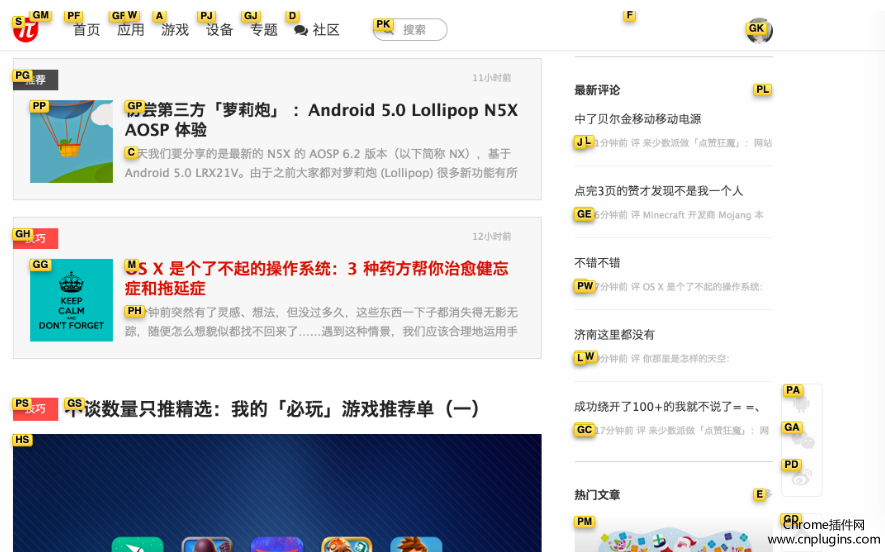
Task: Click the 健忘症 article excerpt text
Action: click(321, 322)
